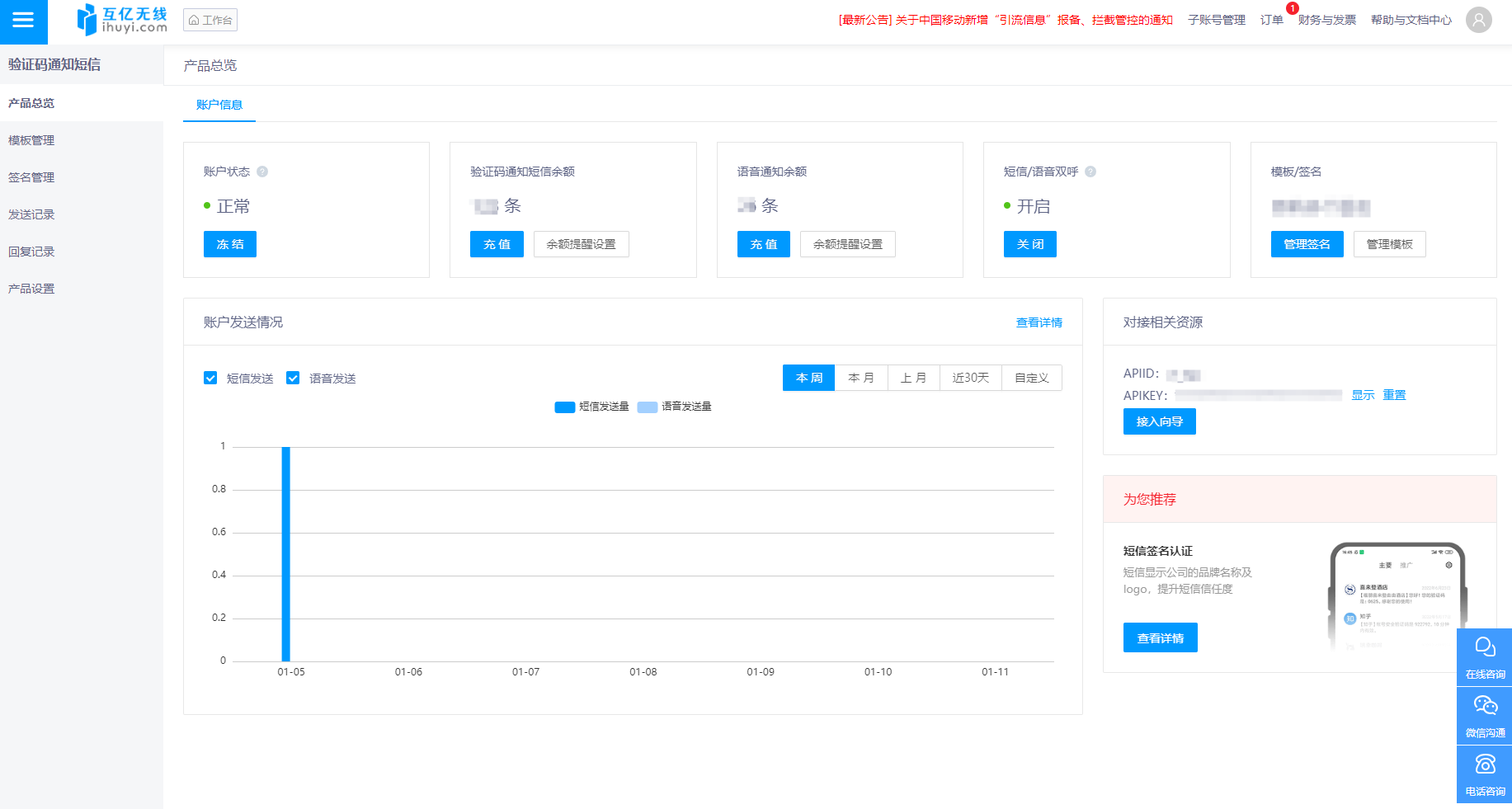Click 重置 to reset APIKEY
Image resolution: width=1512 pixels, height=809 pixels.
click(x=1394, y=395)
